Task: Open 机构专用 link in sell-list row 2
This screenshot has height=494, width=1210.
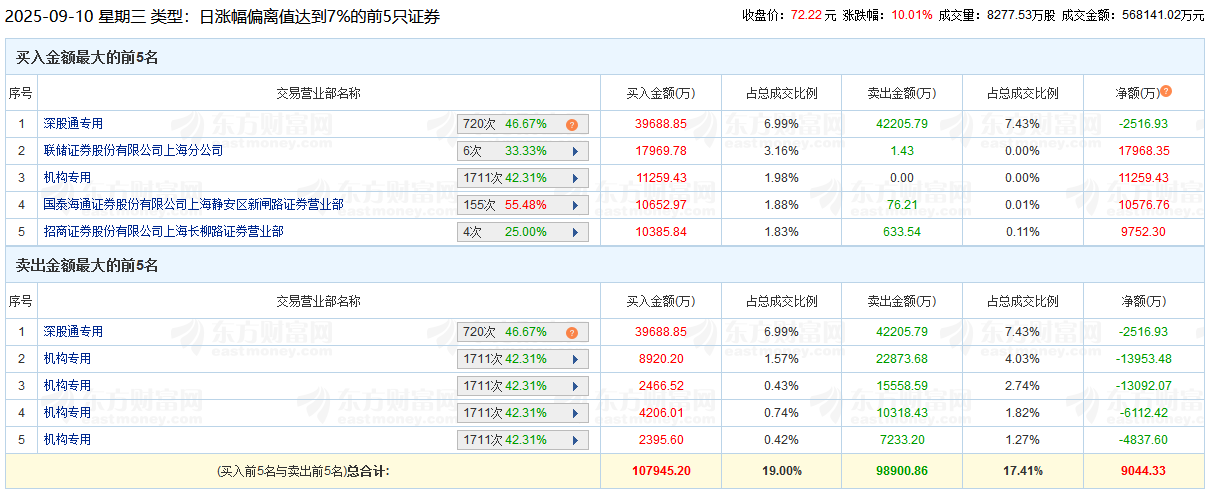Action: pos(67,359)
